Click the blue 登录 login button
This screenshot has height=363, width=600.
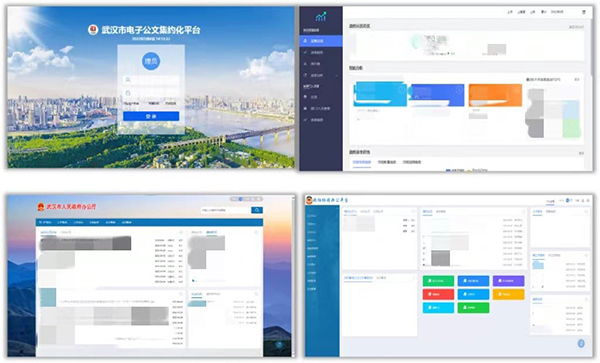pos(151,116)
